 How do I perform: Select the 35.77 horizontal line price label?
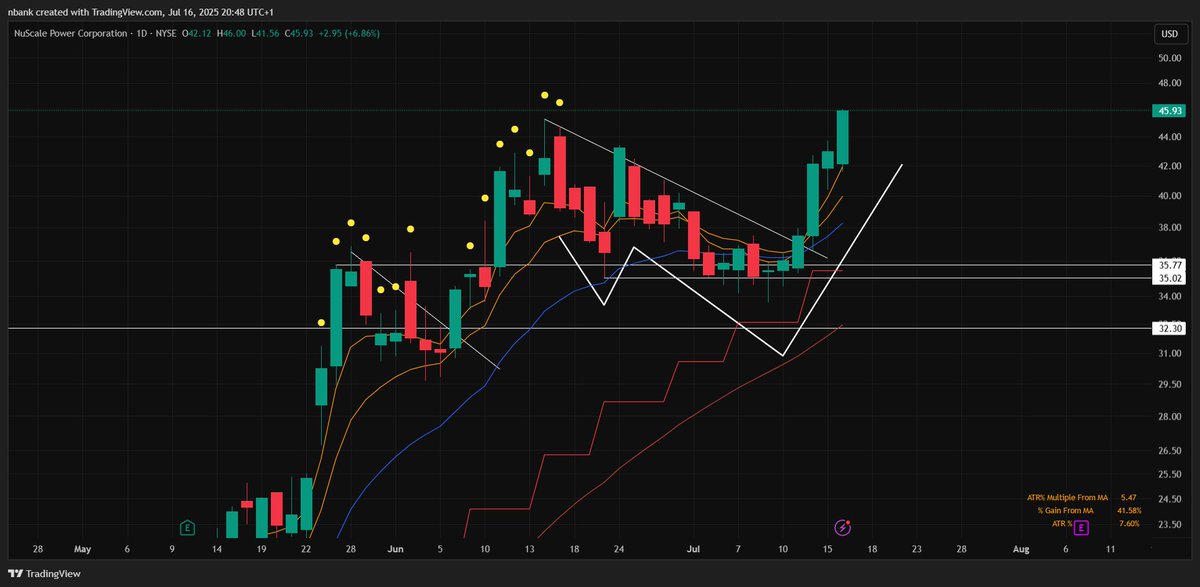(1168, 265)
